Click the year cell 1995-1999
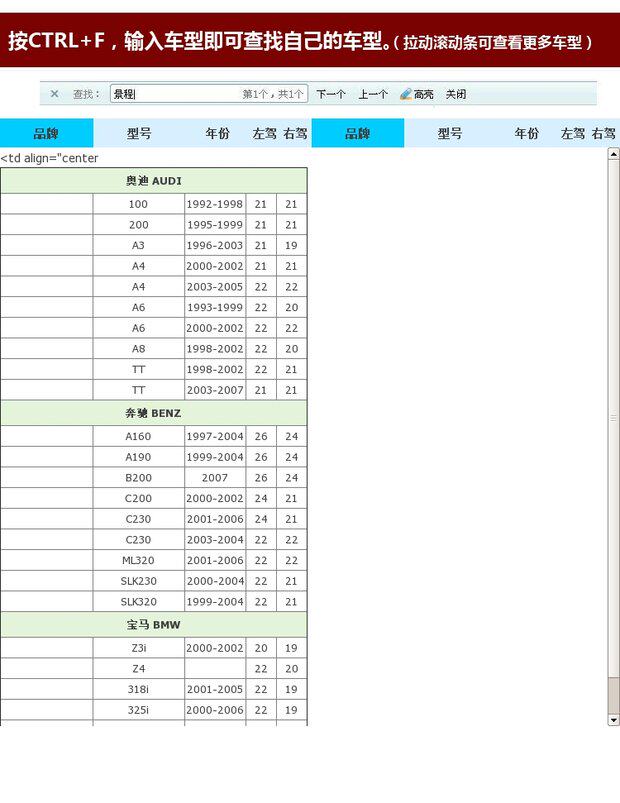 pyautogui.click(x=215, y=225)
